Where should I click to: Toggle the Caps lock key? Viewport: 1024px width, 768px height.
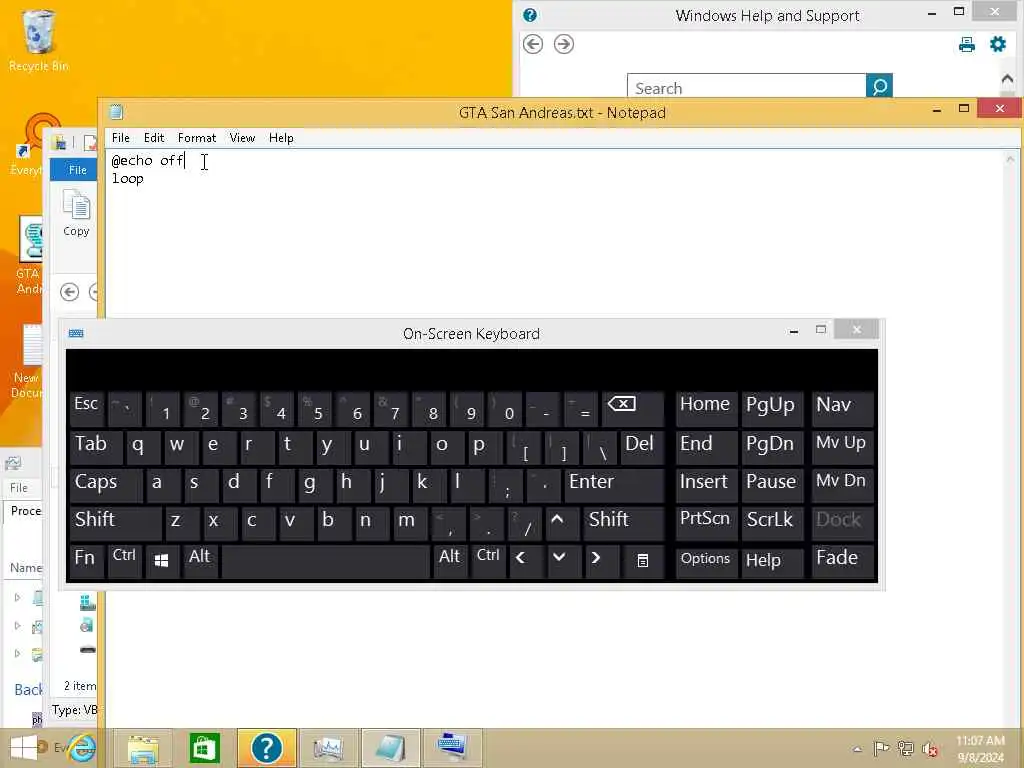(104, 485)
